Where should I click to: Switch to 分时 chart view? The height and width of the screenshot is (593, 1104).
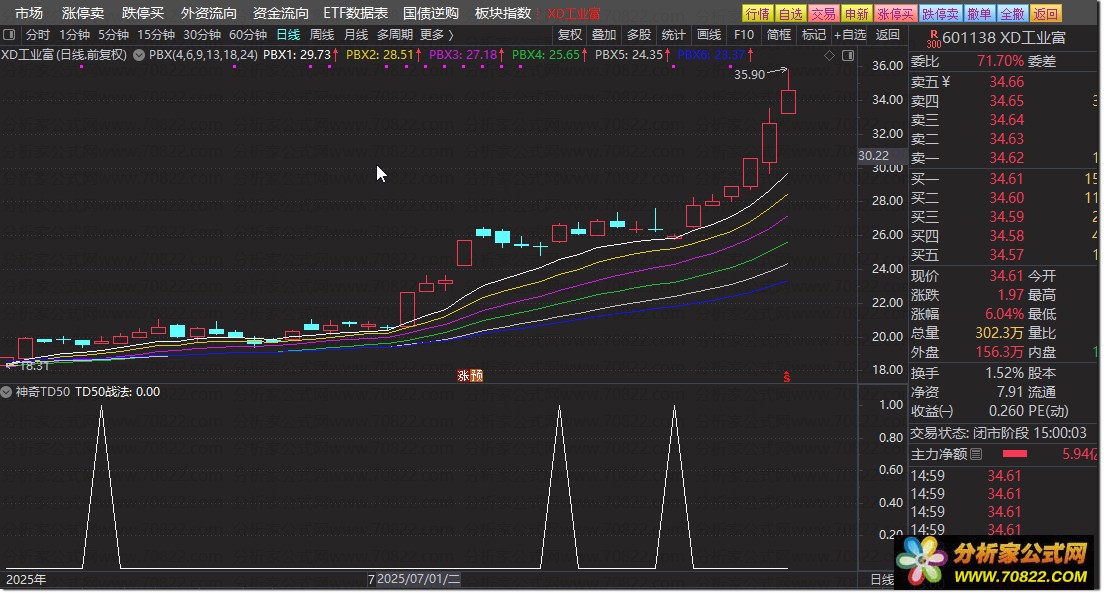pos(37,35)
